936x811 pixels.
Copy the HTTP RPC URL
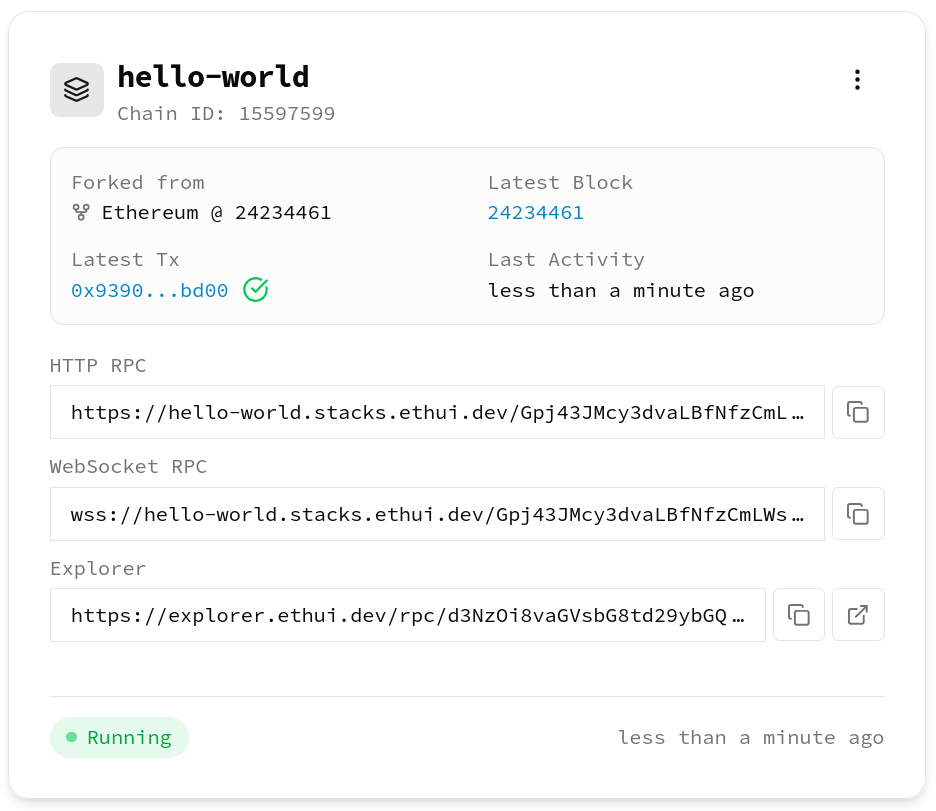click(858, 412)
